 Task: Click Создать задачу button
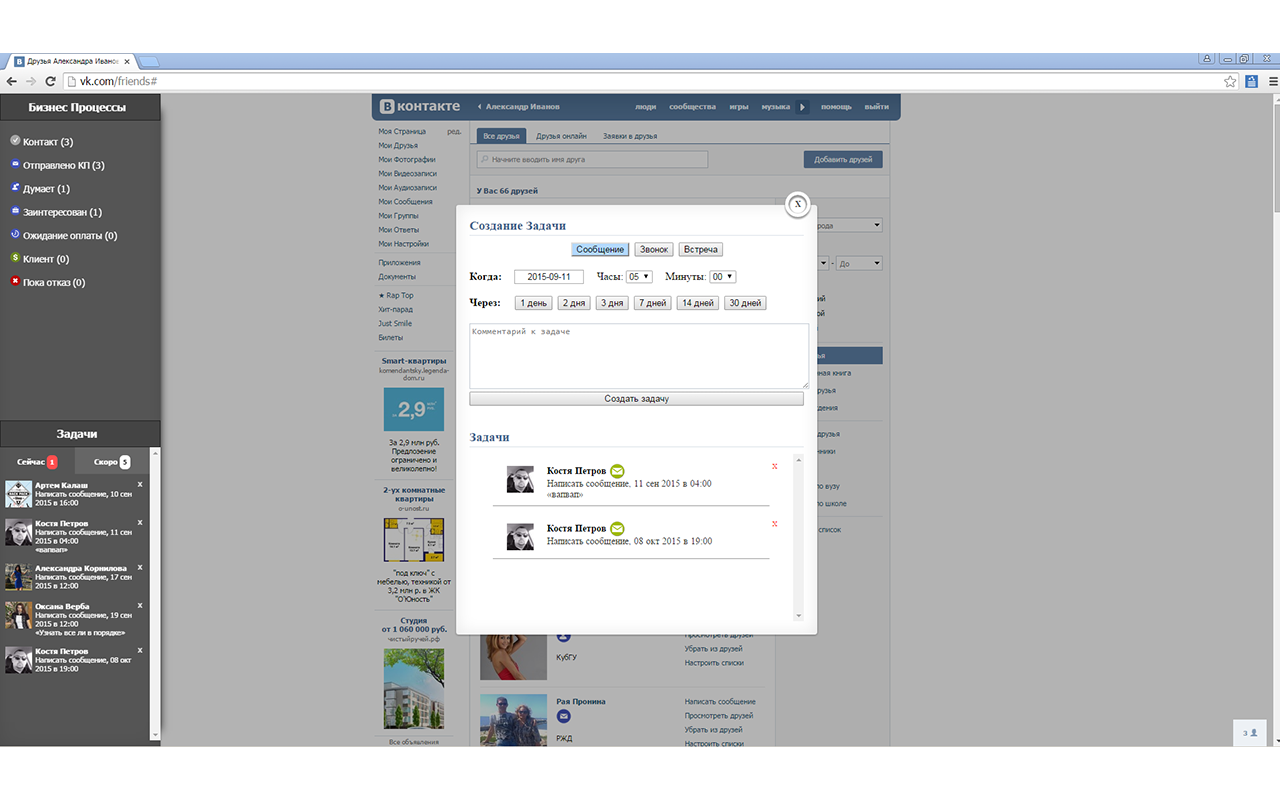636,399
